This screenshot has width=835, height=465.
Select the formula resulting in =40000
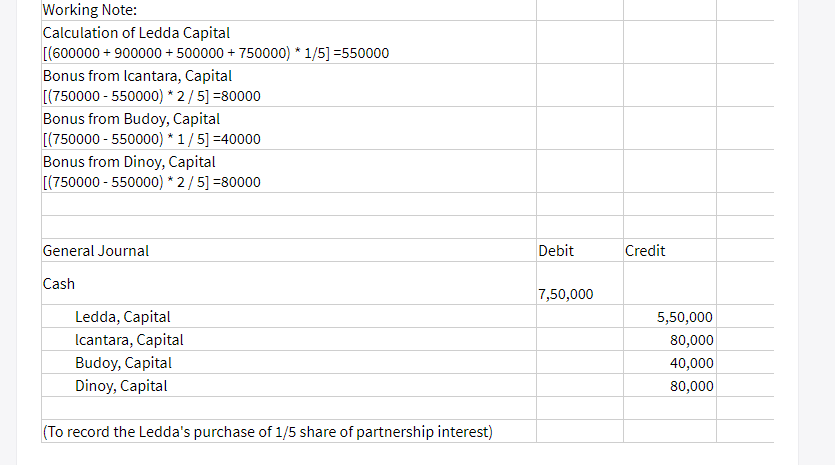click(152, 139)
